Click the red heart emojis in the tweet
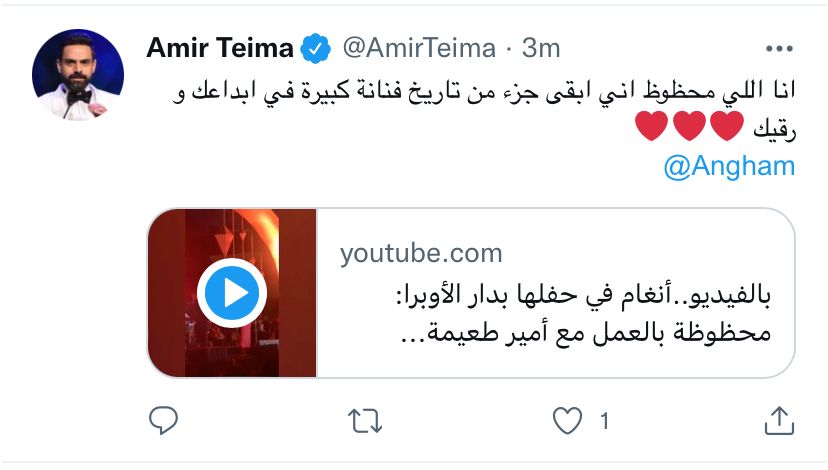This screenshot has height=470, width=828. [x=700, y=128]
